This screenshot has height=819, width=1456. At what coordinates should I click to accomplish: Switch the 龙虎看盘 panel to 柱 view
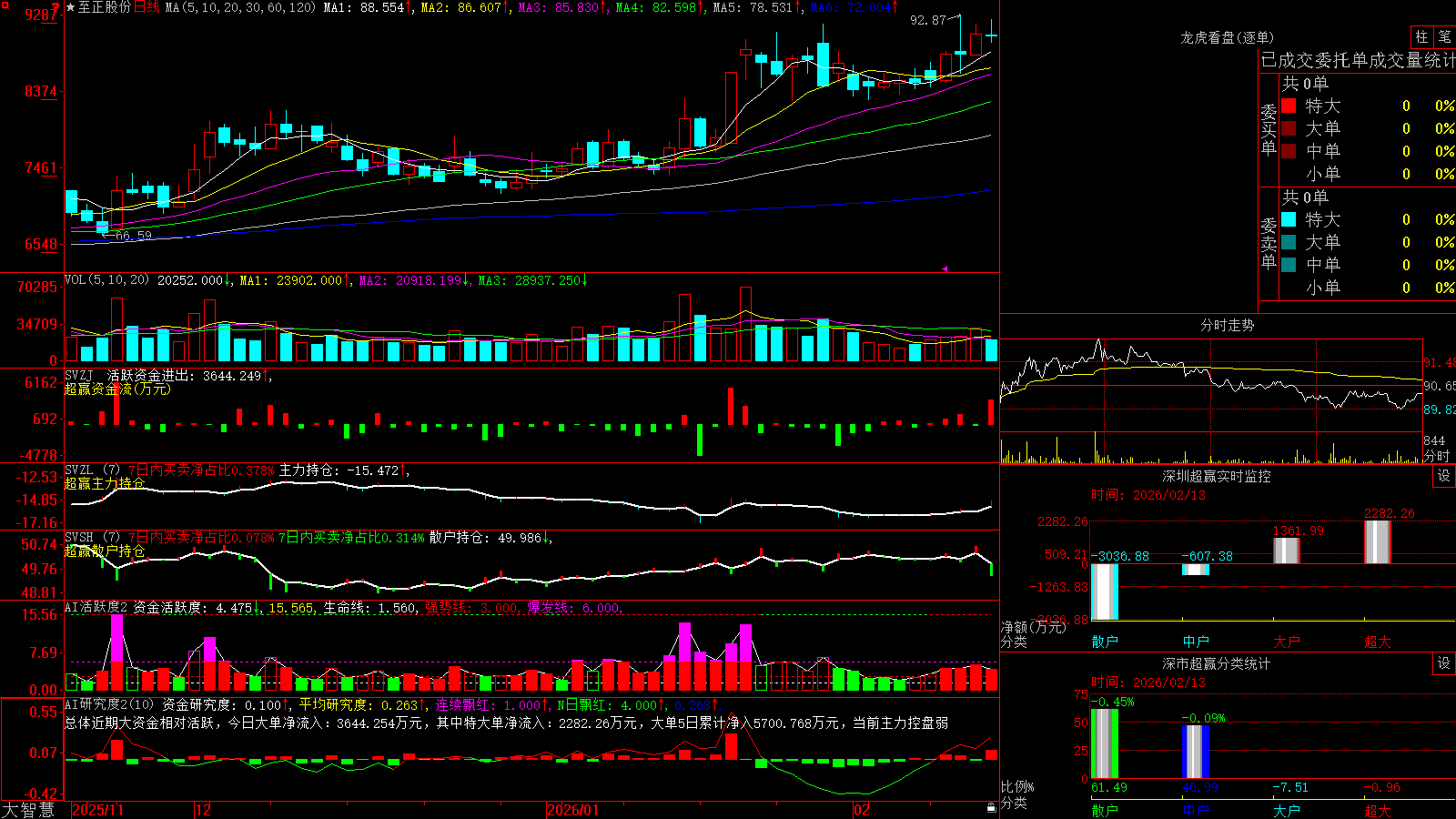click(x=1421, y=37)
